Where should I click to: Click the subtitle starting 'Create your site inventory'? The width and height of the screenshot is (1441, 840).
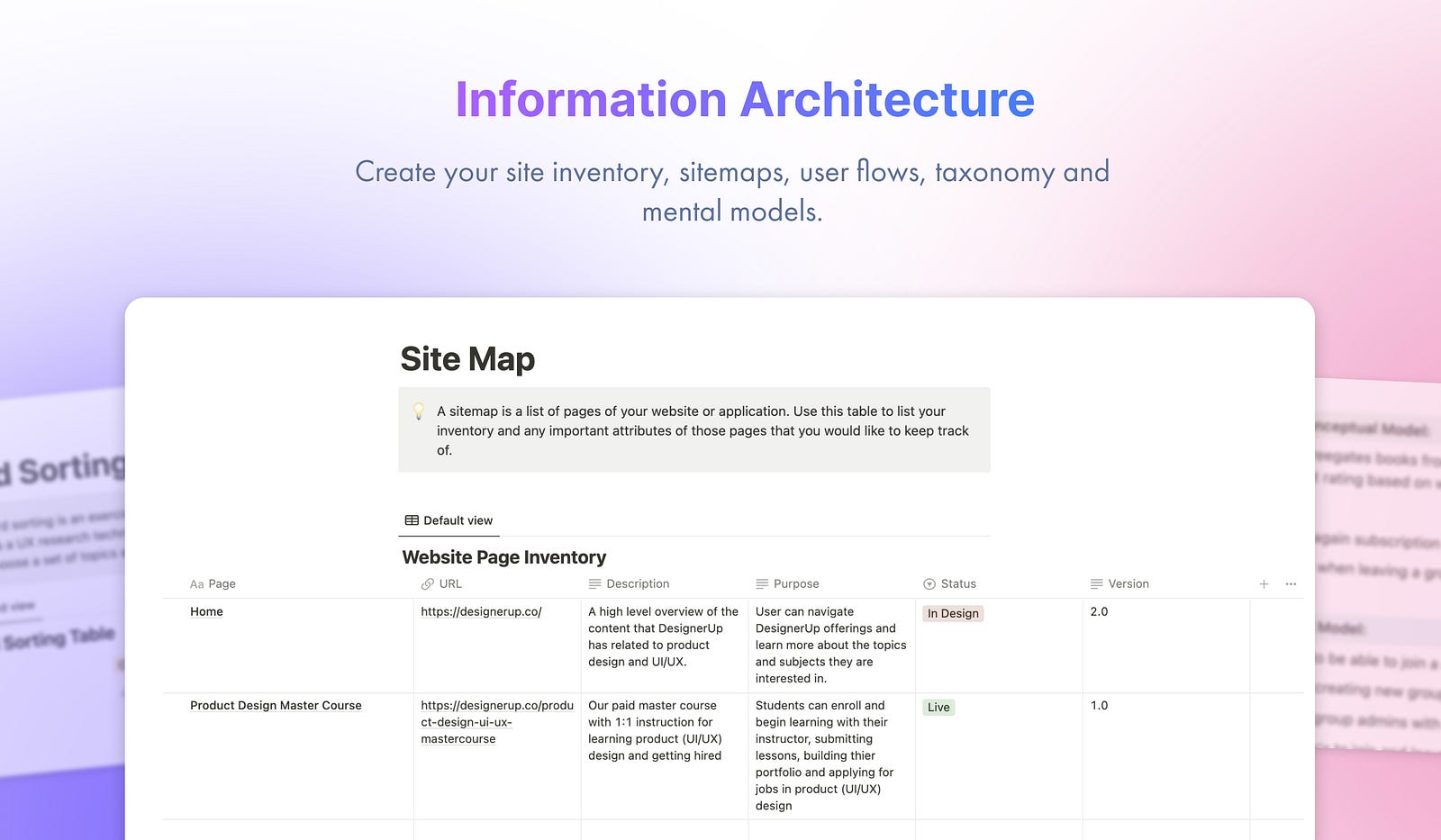732,191
